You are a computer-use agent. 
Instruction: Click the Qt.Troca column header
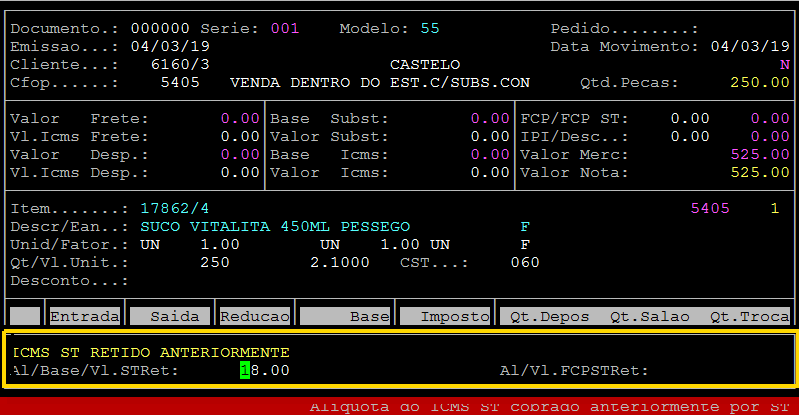749,316
